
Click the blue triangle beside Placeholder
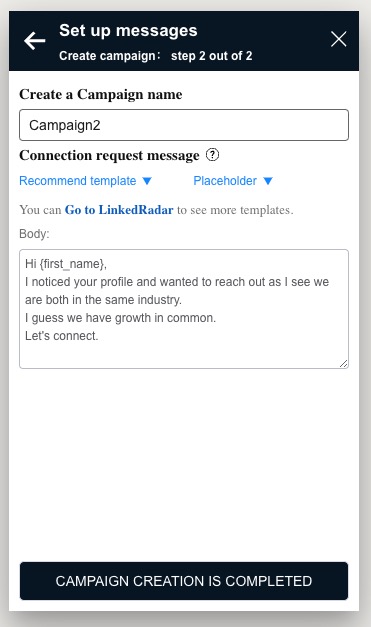268,181
